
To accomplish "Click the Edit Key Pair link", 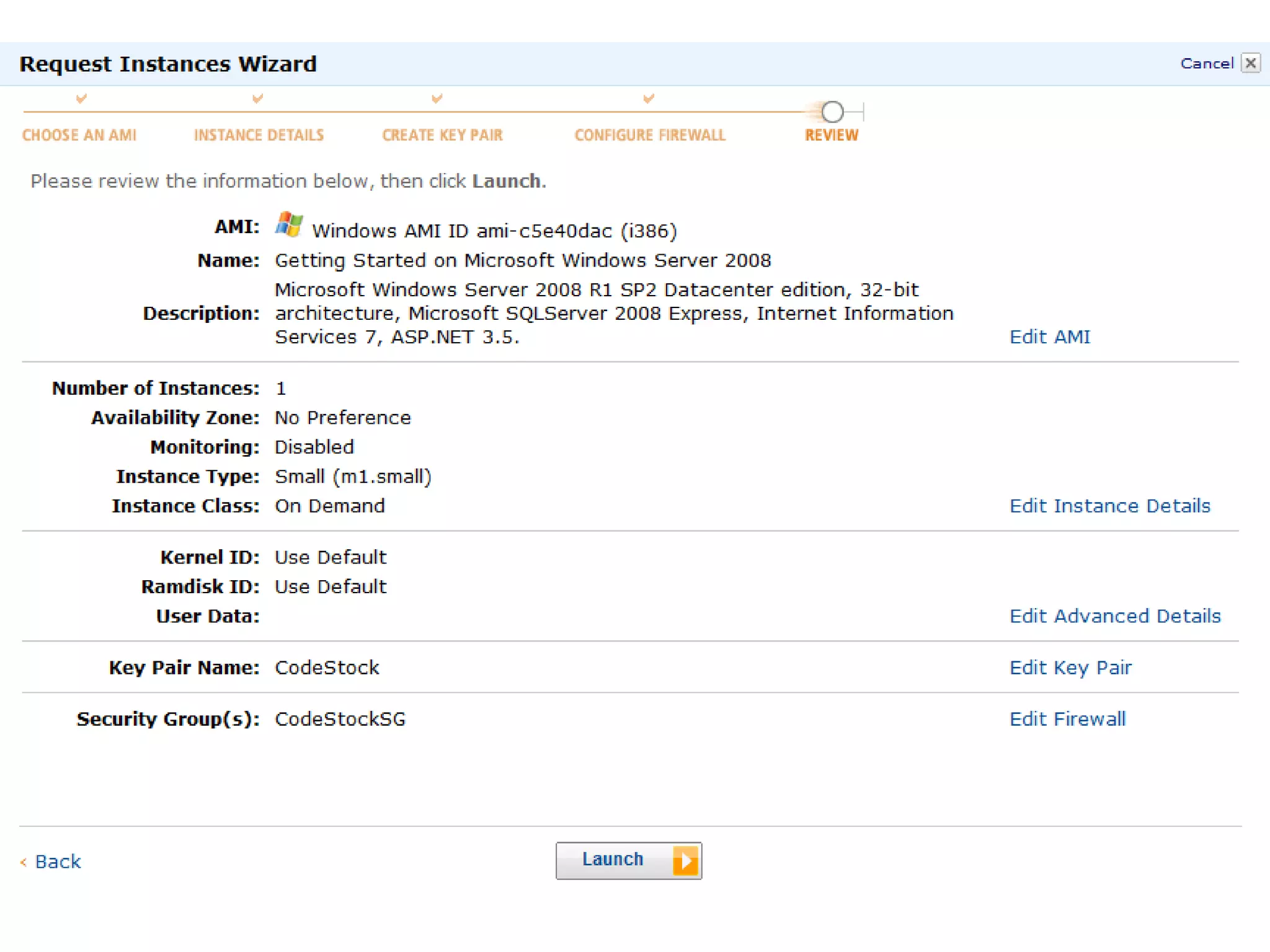I will pos(1070,668).
